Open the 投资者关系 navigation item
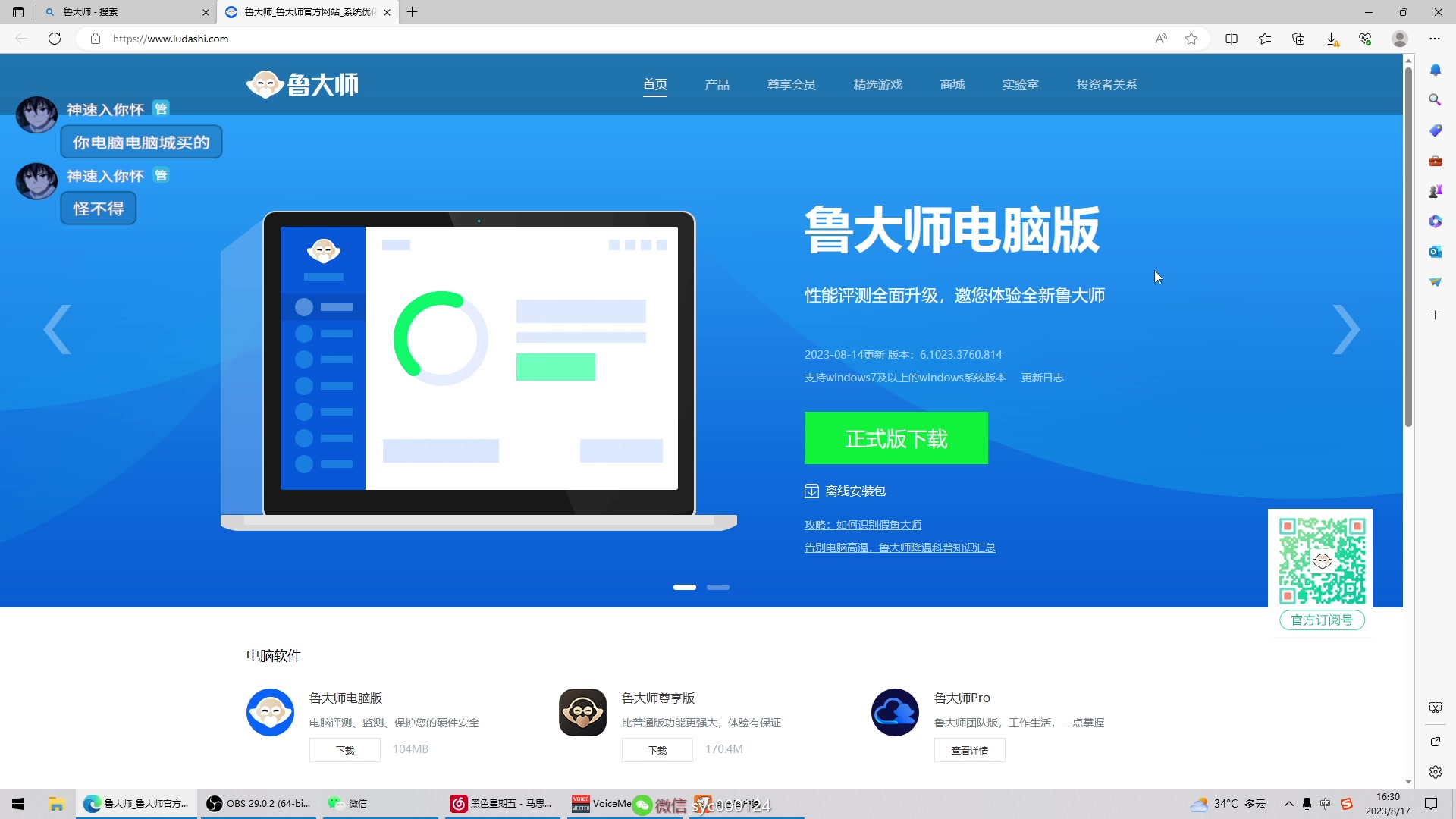 point(1106,84)
